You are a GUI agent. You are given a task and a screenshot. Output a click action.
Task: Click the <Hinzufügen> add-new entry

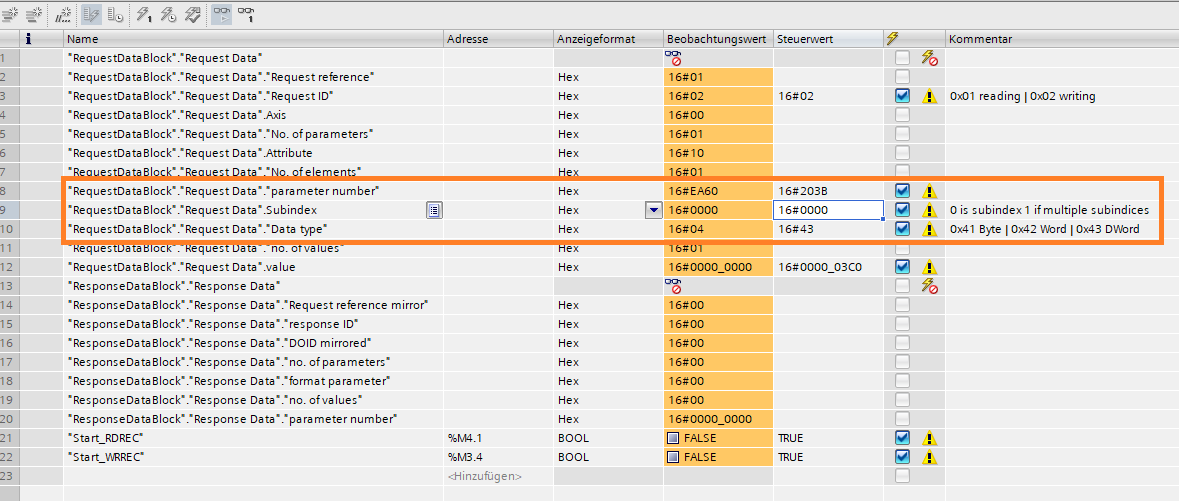pyautogui.click(x=484, y=476)
